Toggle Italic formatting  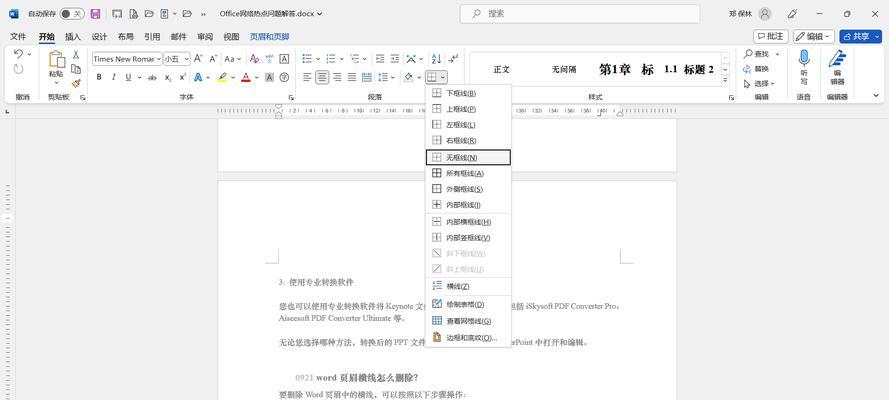point(113,77)
